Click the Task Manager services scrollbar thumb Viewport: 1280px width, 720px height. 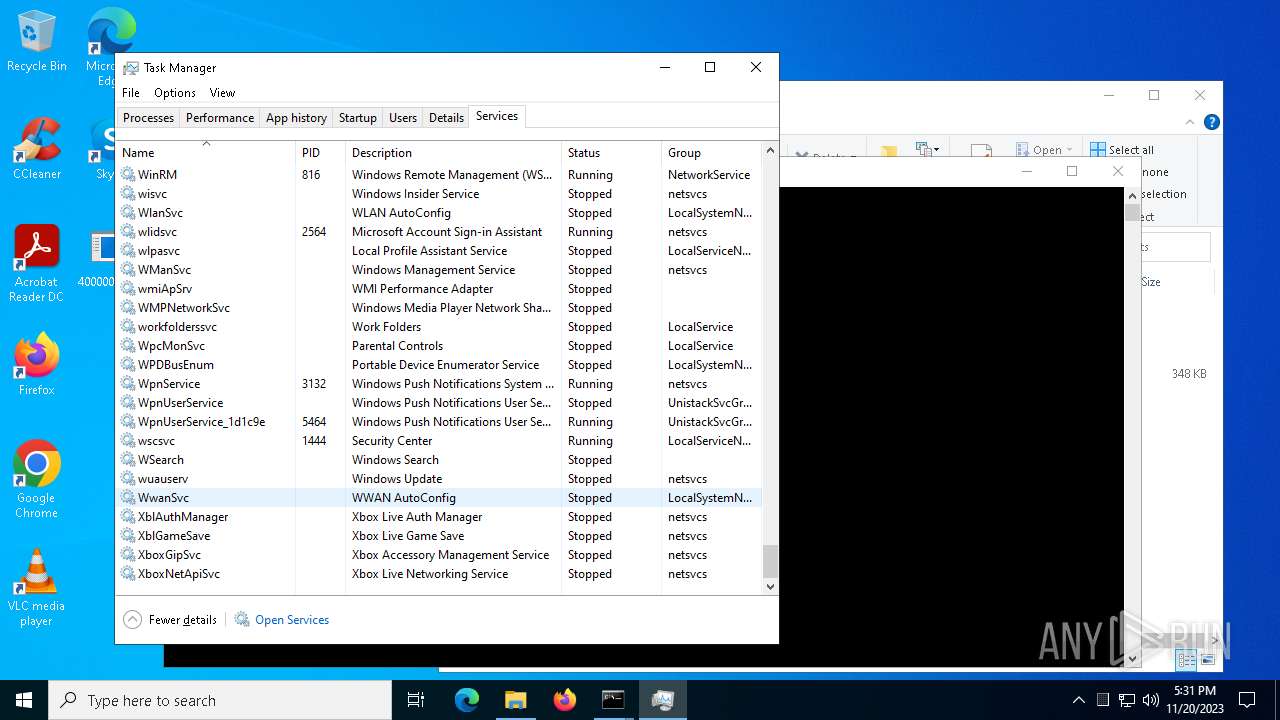point(770,561)
